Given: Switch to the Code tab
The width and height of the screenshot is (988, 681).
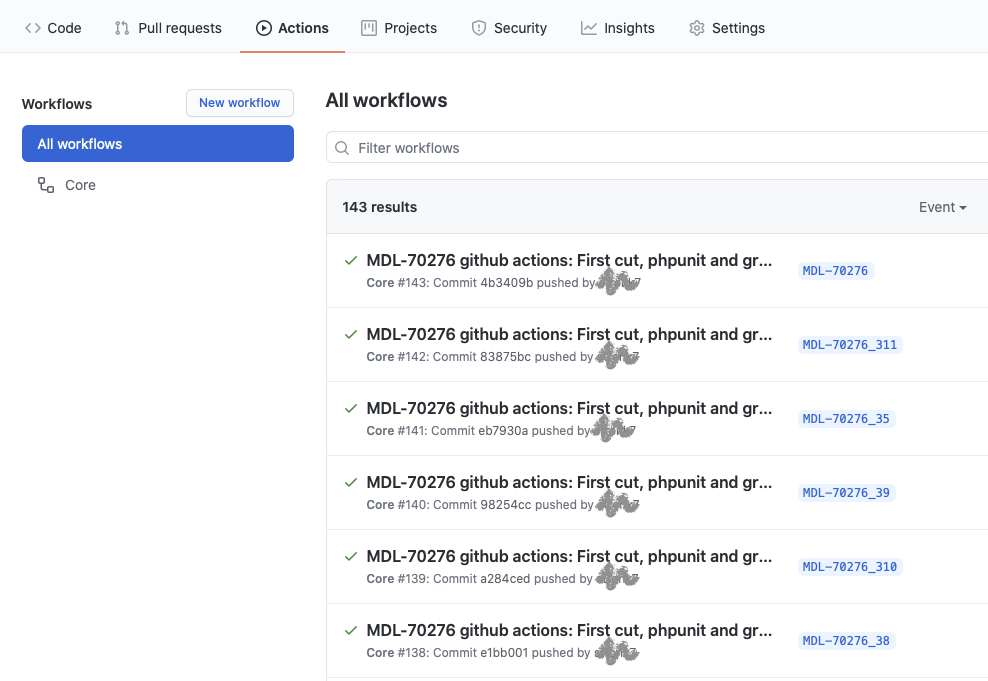Looking at the screenshot, I should pyautogui.click(x=53, y=28).
